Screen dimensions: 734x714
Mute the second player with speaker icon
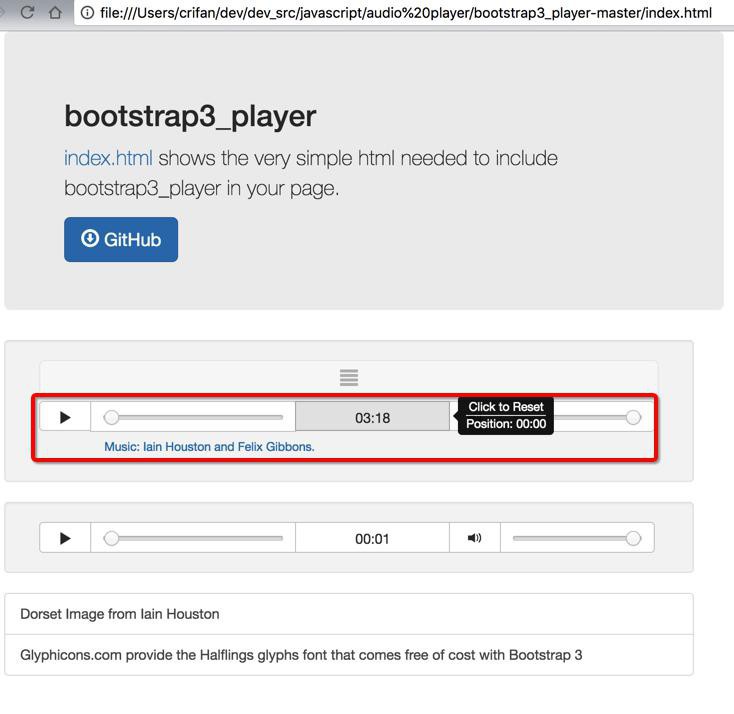475,538
